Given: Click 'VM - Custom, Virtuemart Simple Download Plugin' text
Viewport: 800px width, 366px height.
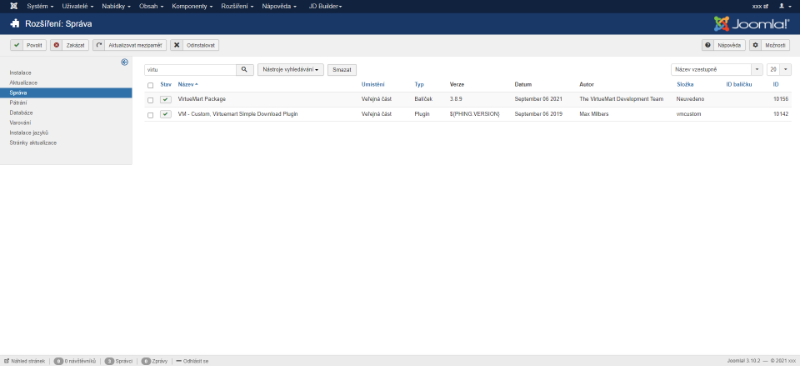Looking at the screenshot, I should point(238,114).
